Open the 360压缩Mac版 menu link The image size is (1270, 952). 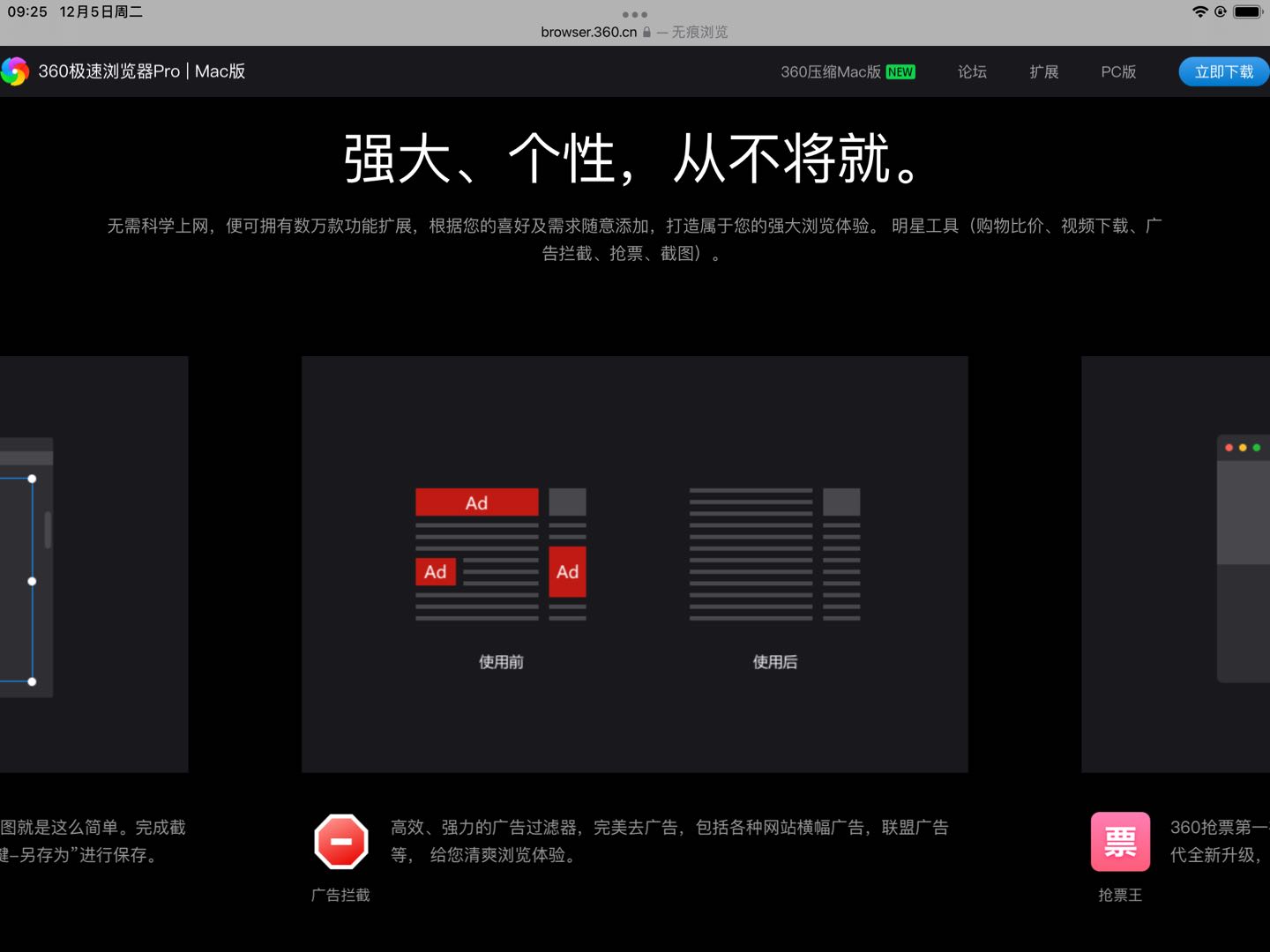830,72
